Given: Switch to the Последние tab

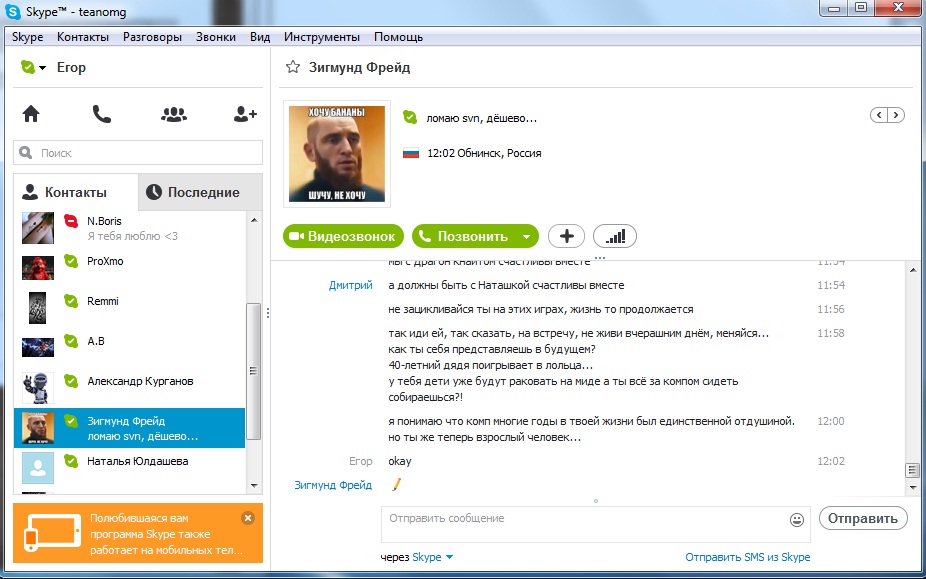Looking at the screenshot, I should 200,192.
